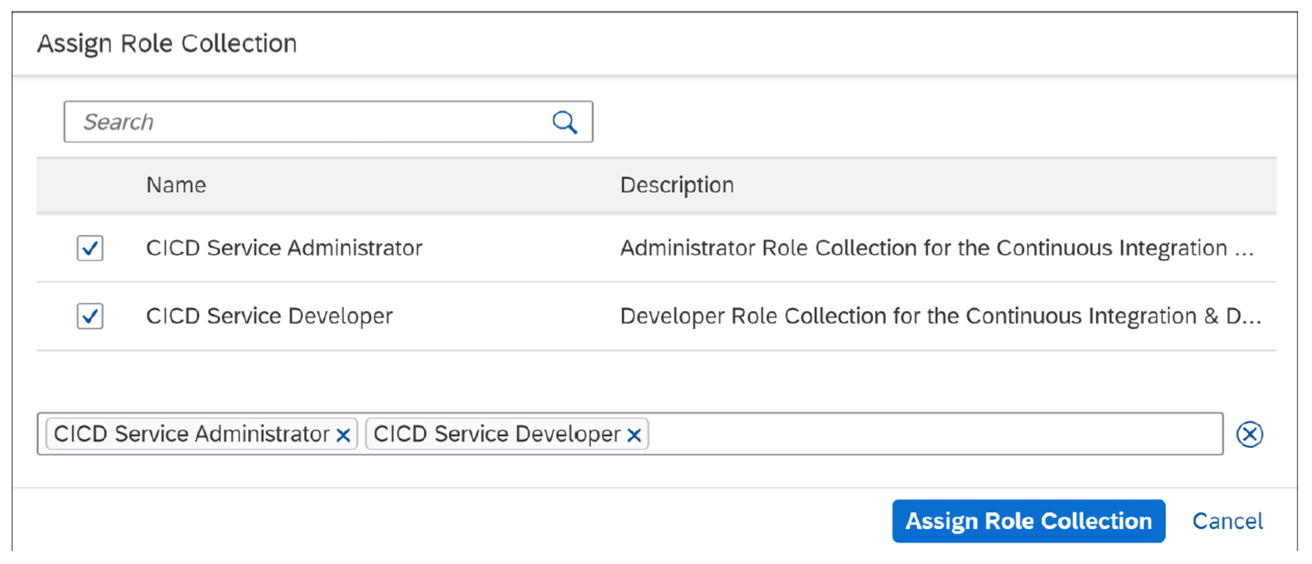1312x564 pixels.
Task: Click the Administrator Role Collection description text
Action: [937, 248]
